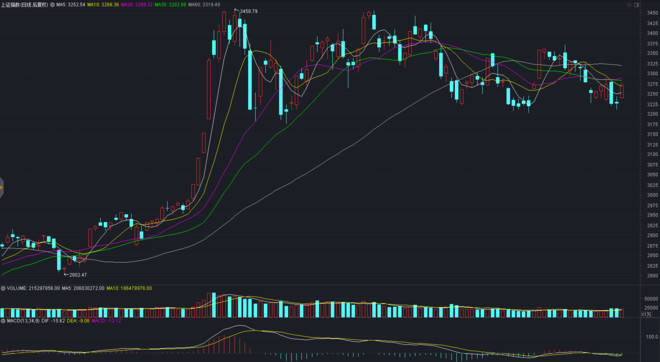The image size is (660, 362).
Task: Select the green MA30 legend label
Action: (170, 5)
